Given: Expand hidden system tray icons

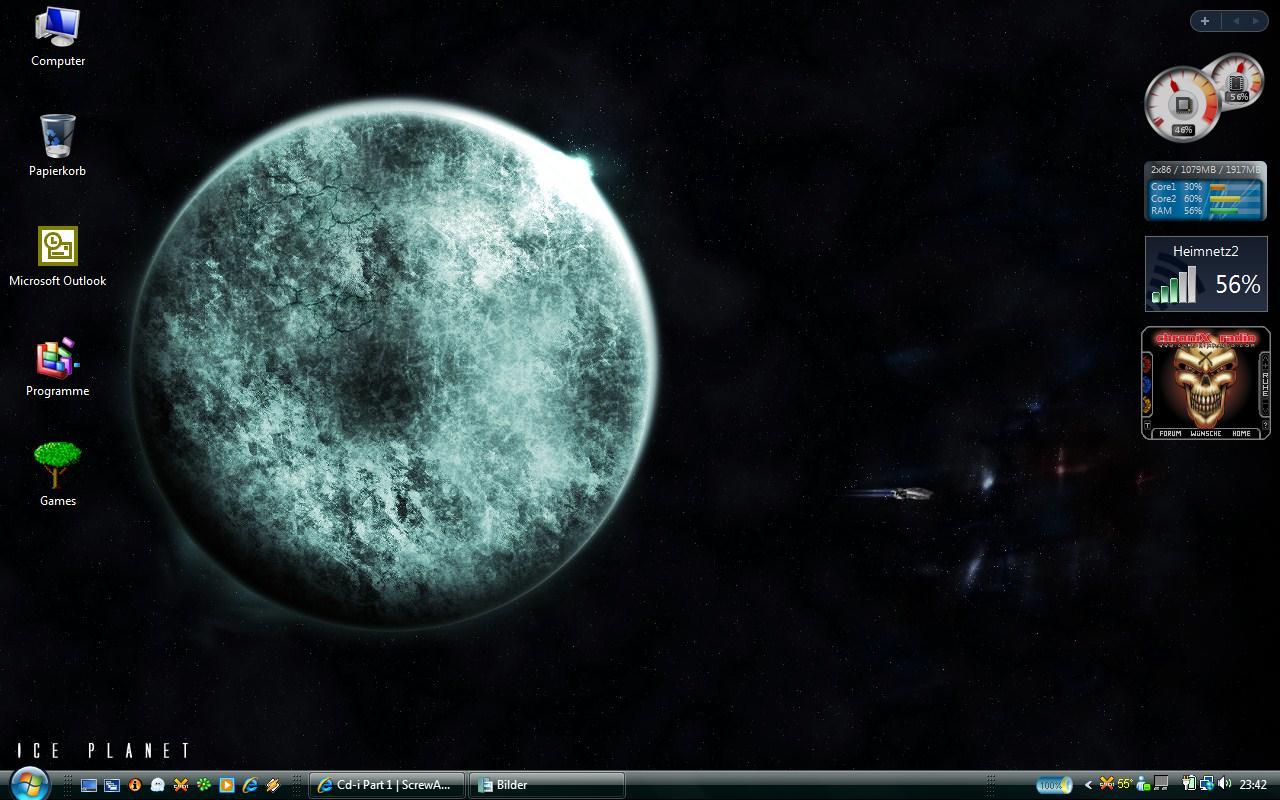Looking at the screenshot, I should [x=1088, y=785].
